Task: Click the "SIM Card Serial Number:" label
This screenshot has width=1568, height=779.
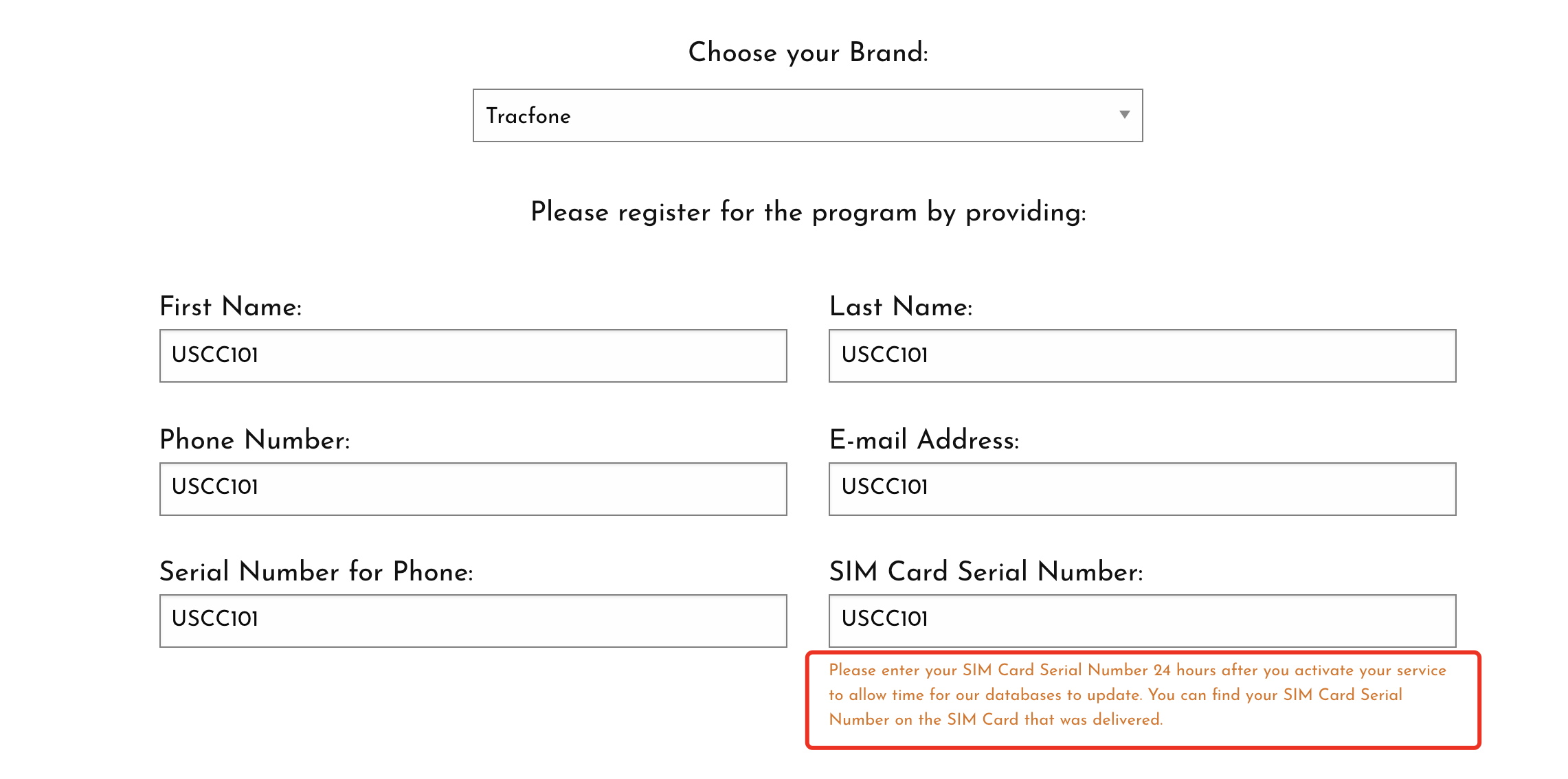Action: pyautogui.click(x=986, y=572)
